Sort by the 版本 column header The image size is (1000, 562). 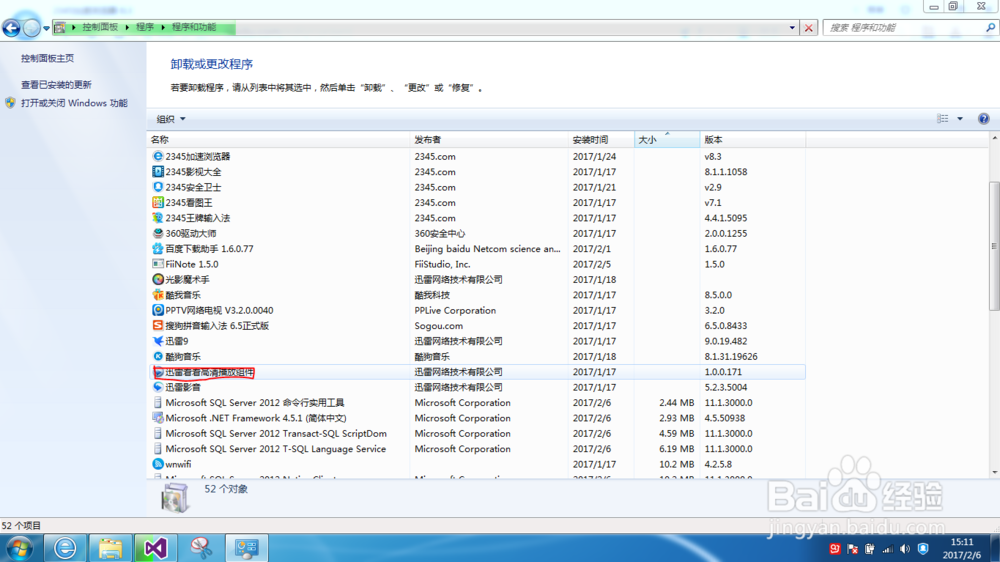753,140
